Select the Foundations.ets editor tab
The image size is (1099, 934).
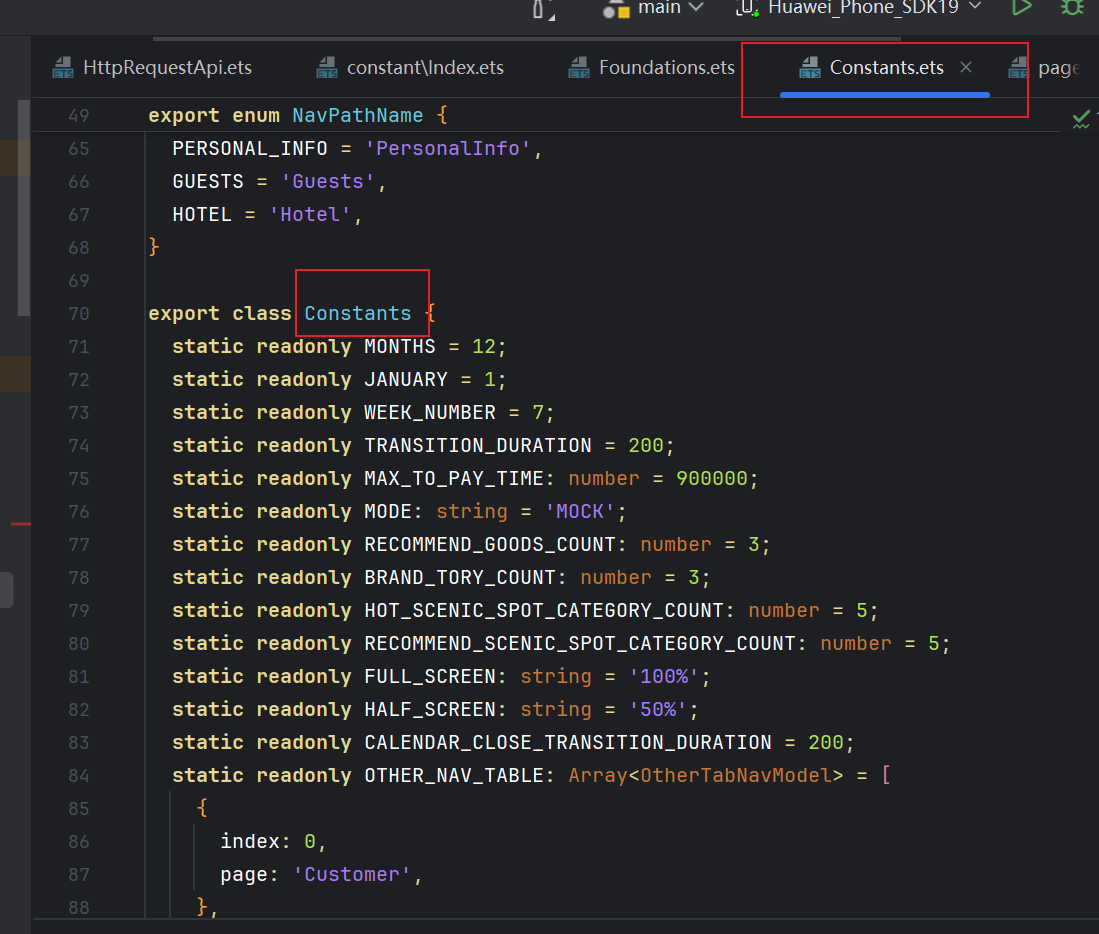(x=666, y=68)
